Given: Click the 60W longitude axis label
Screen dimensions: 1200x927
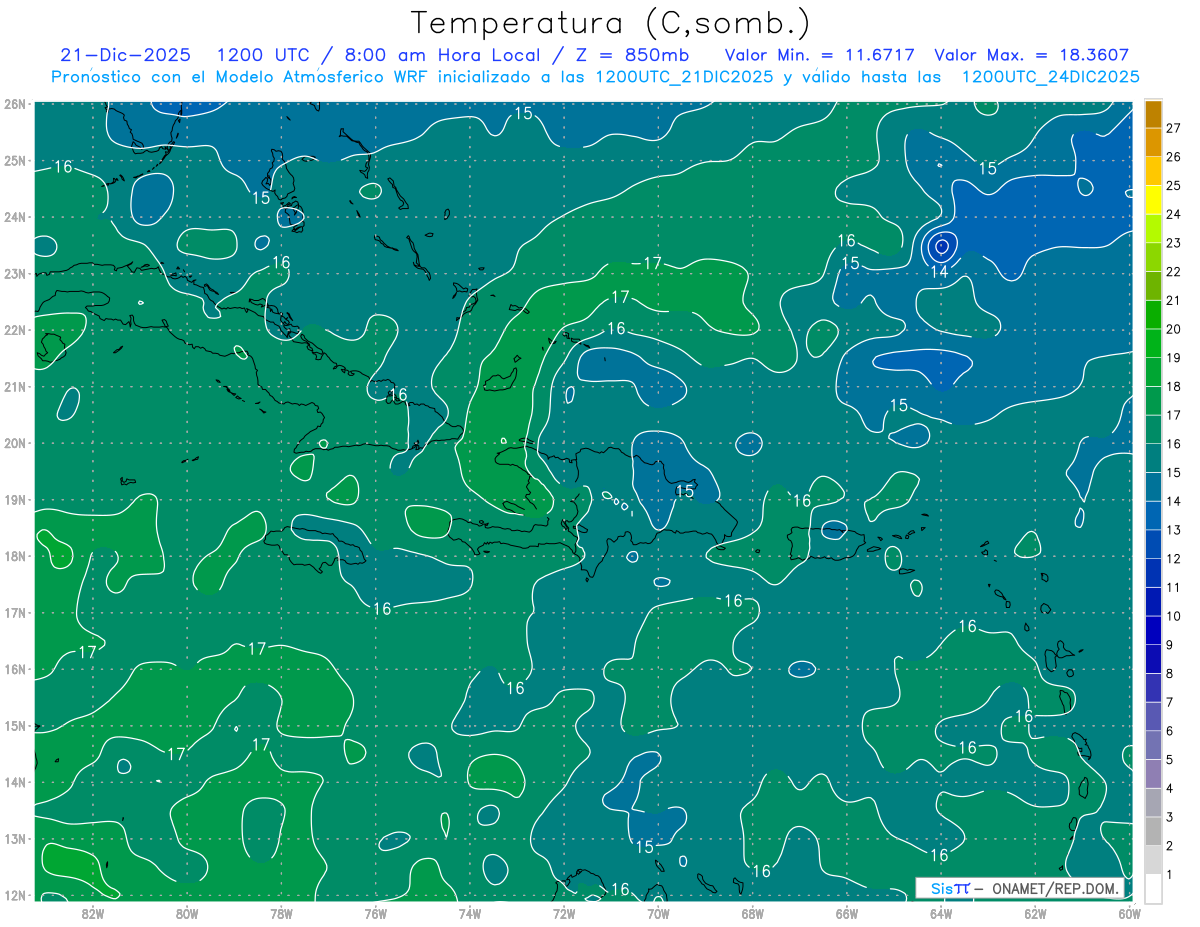Looking at the screenshot, I should click(x=1129, y=913).
